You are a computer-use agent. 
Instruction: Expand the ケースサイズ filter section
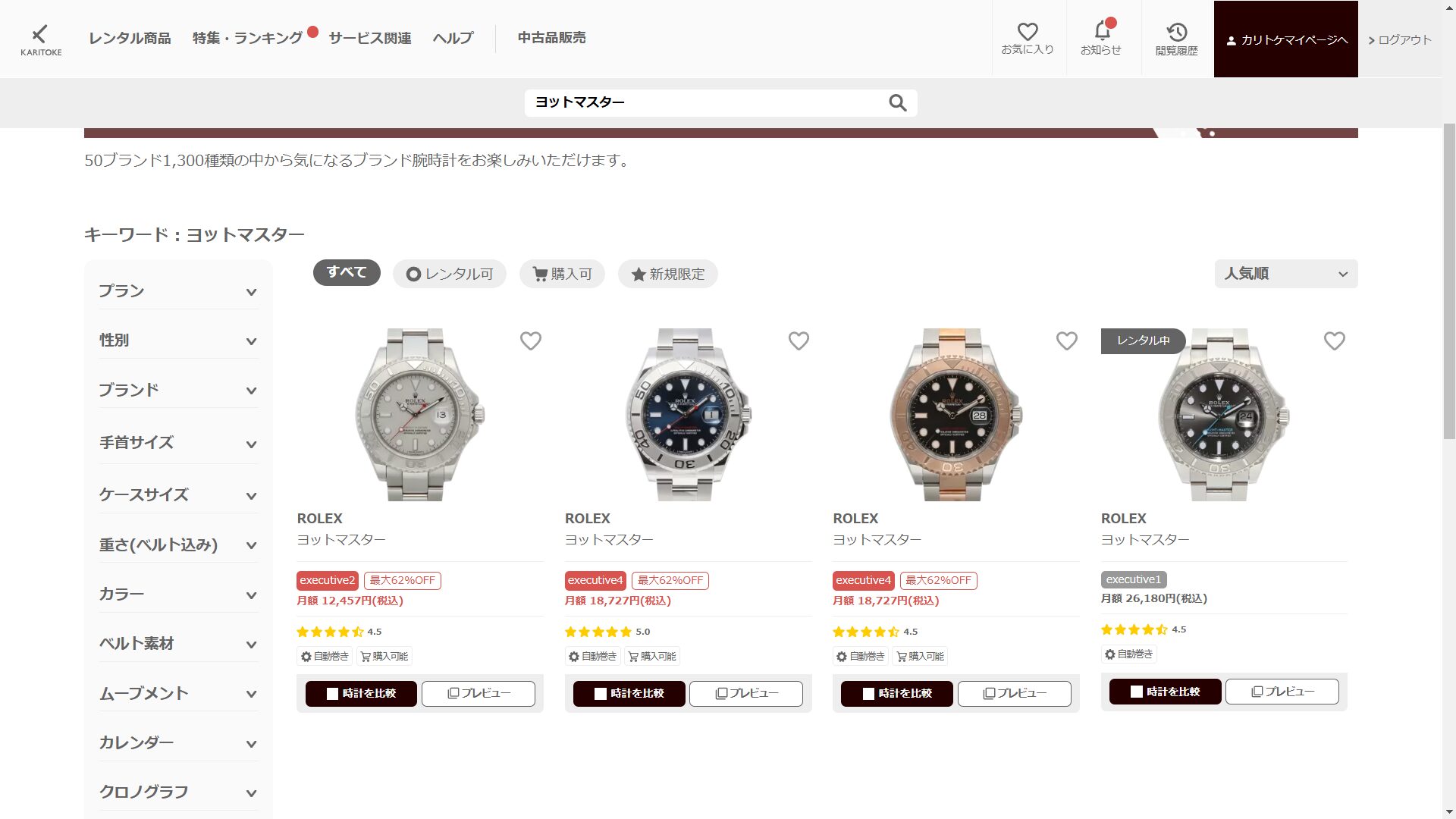coord(178,494)
